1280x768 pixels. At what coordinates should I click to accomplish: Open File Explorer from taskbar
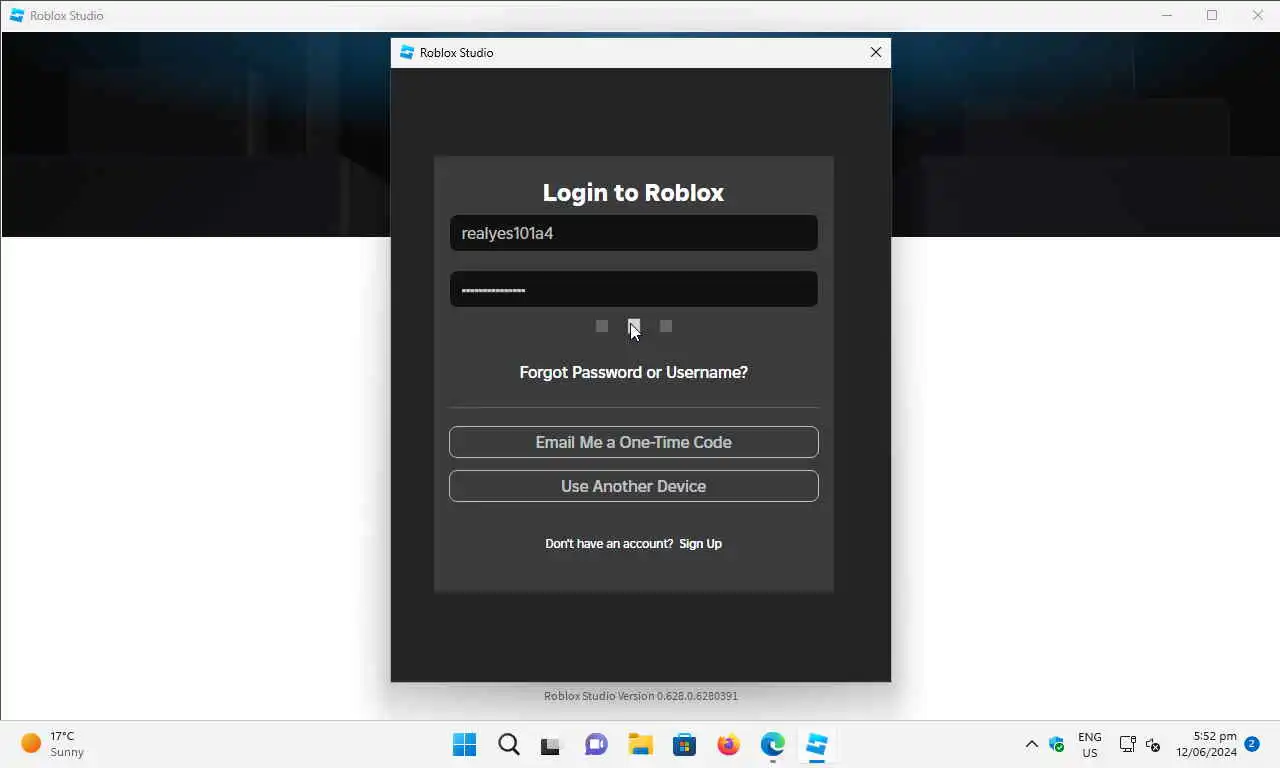click(640, 745)
